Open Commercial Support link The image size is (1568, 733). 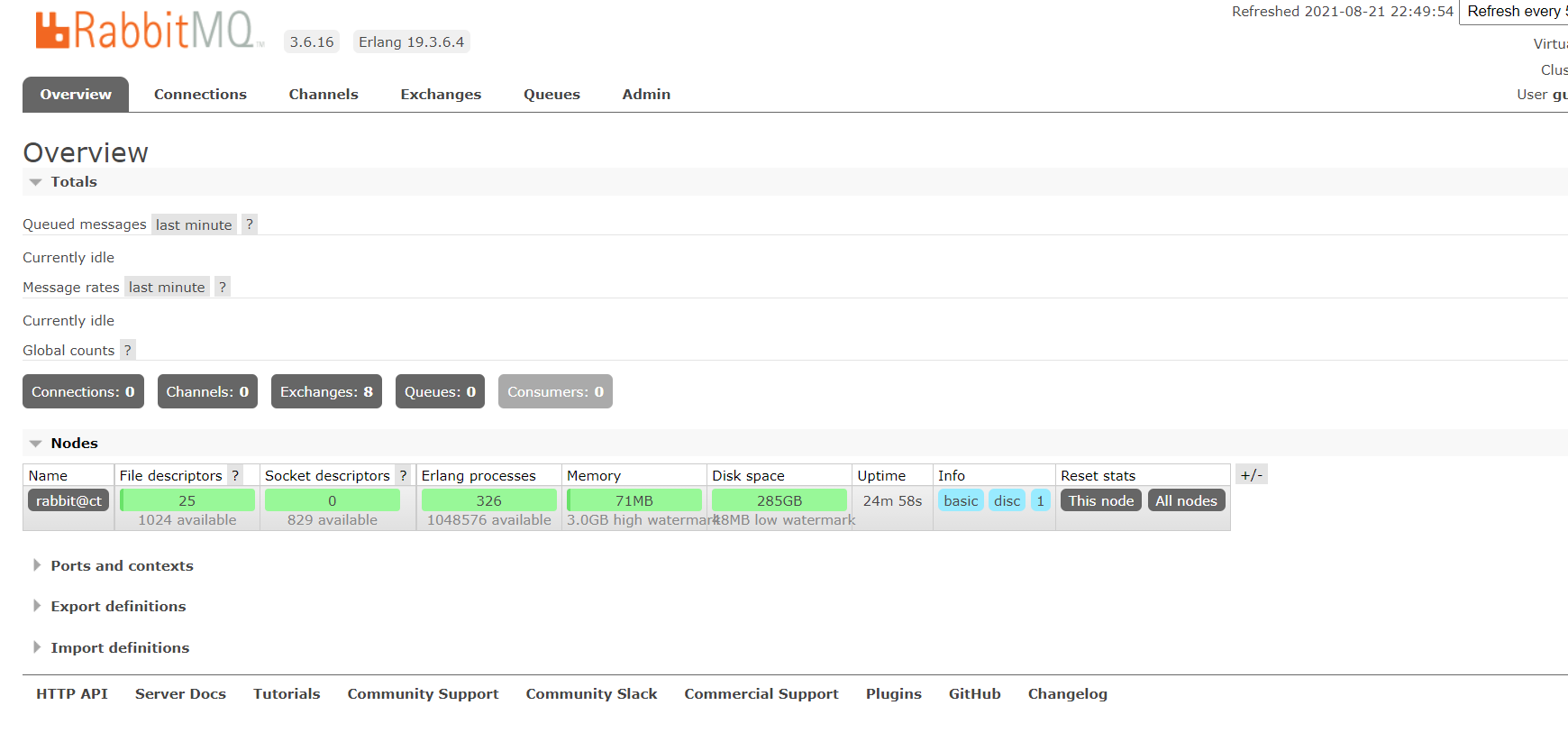pos(761,693)
